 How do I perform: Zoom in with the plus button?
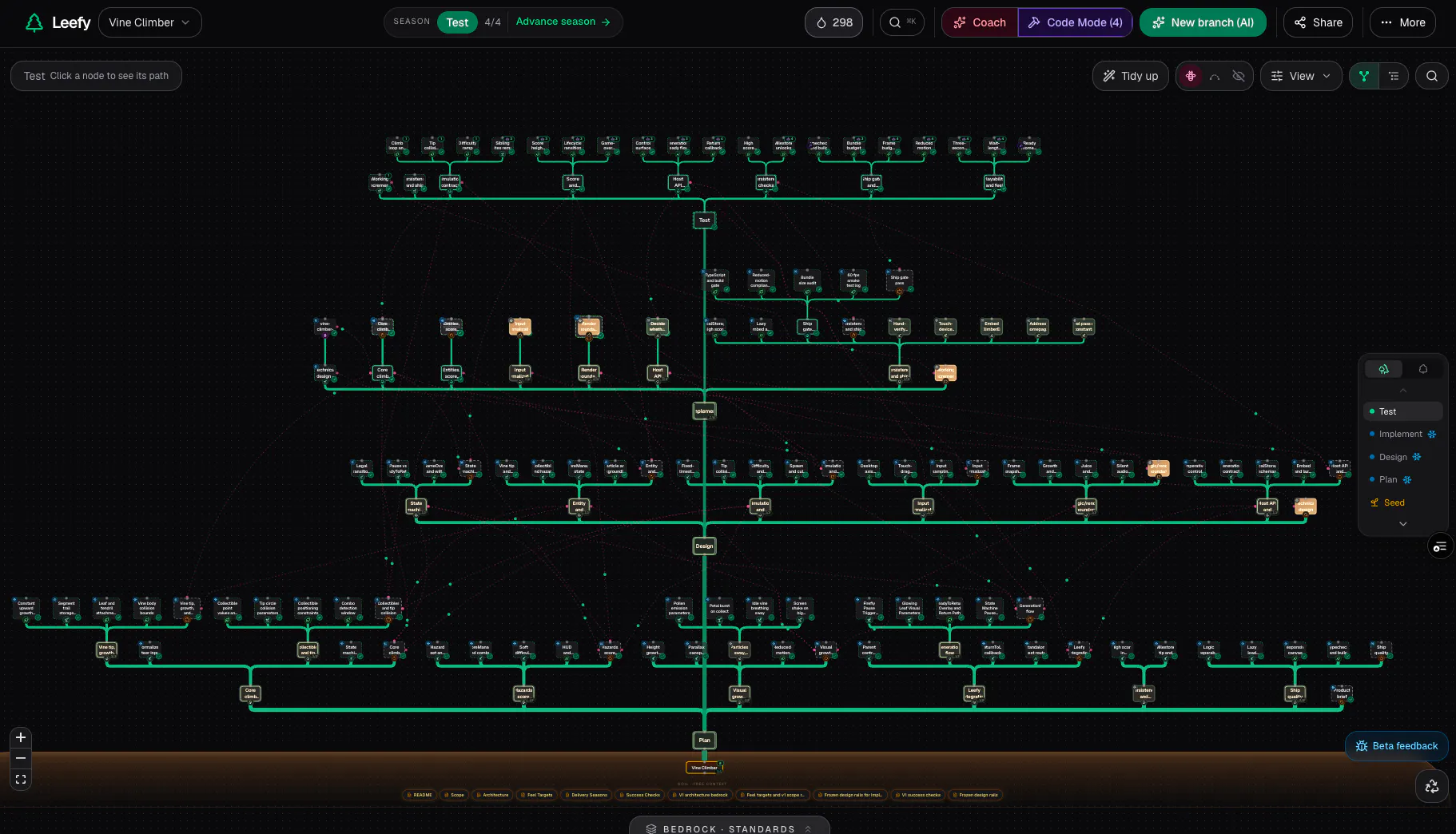[x=21, y=737]
